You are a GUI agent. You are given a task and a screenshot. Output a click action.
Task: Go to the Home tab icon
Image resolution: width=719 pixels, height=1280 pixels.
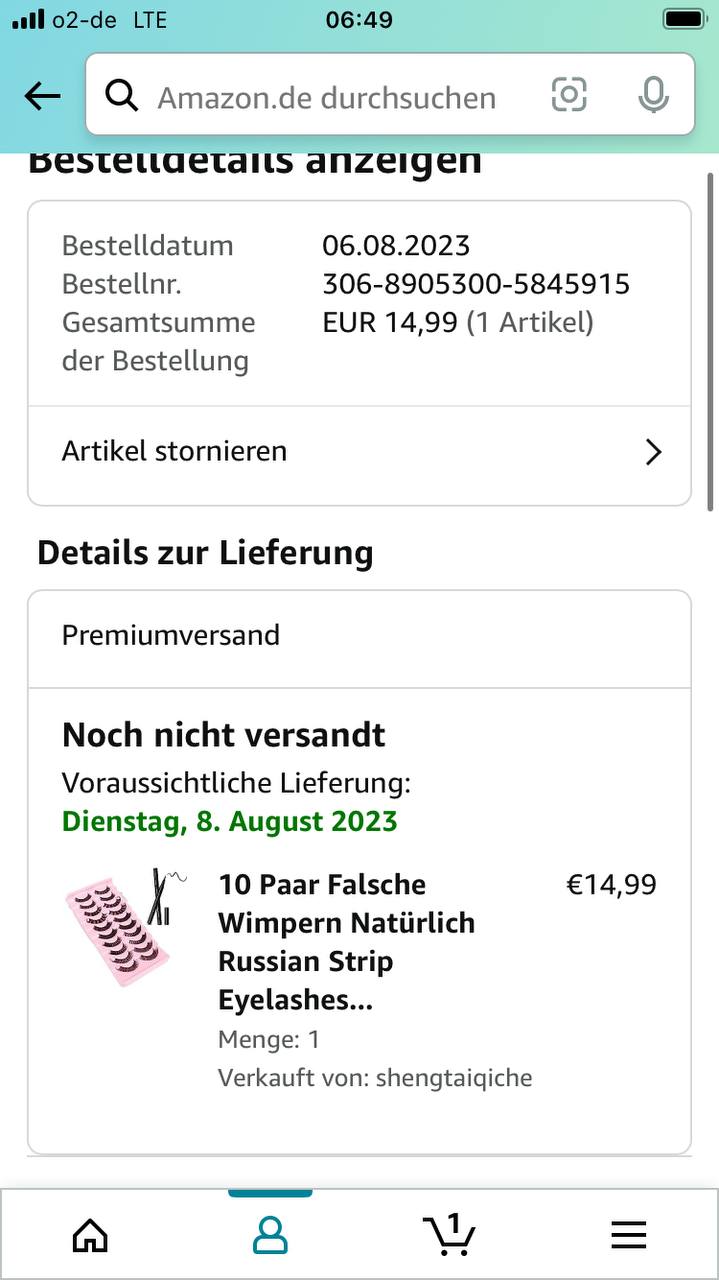90,1235
